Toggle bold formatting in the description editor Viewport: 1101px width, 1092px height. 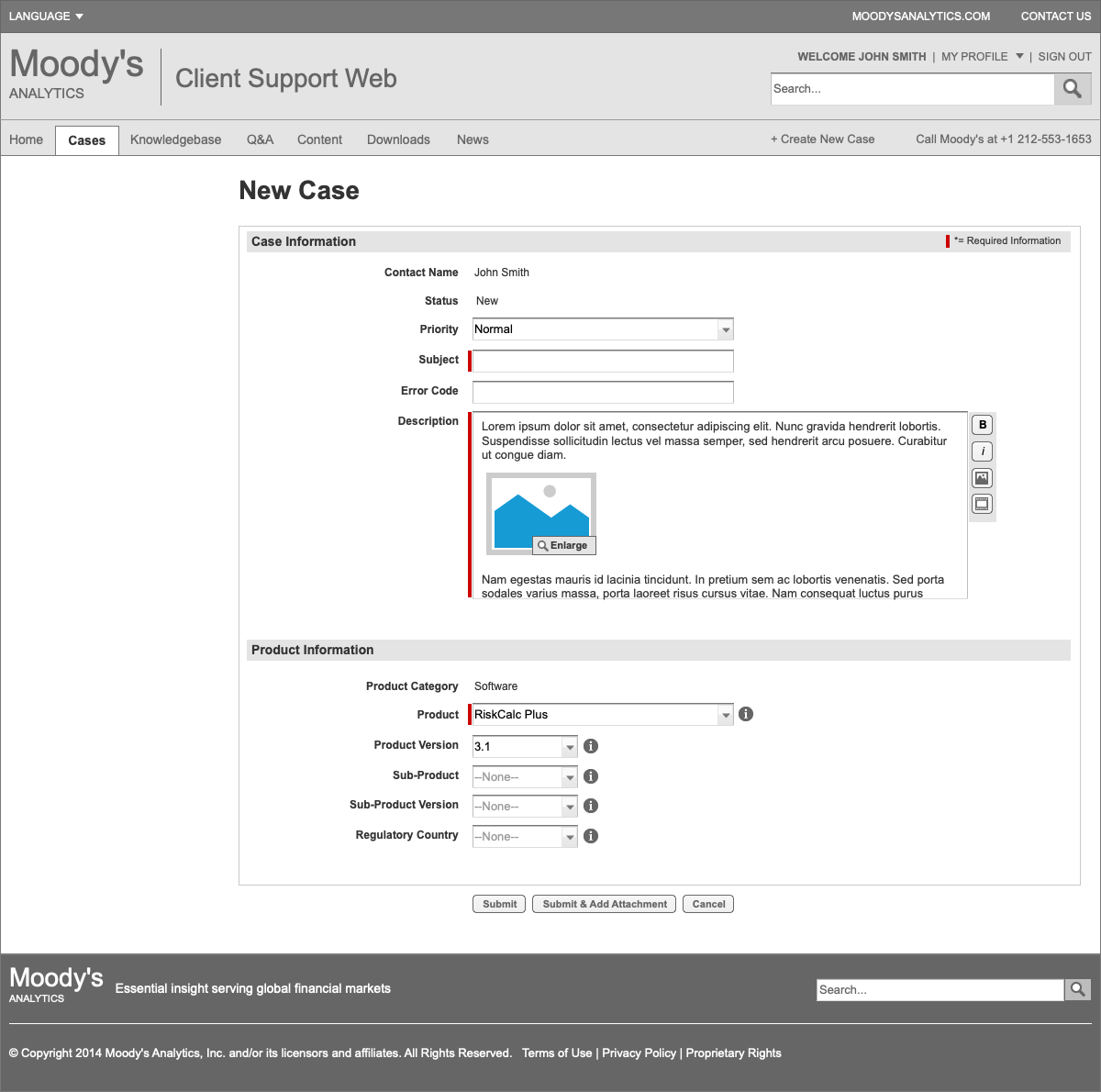tap(982, 424)
